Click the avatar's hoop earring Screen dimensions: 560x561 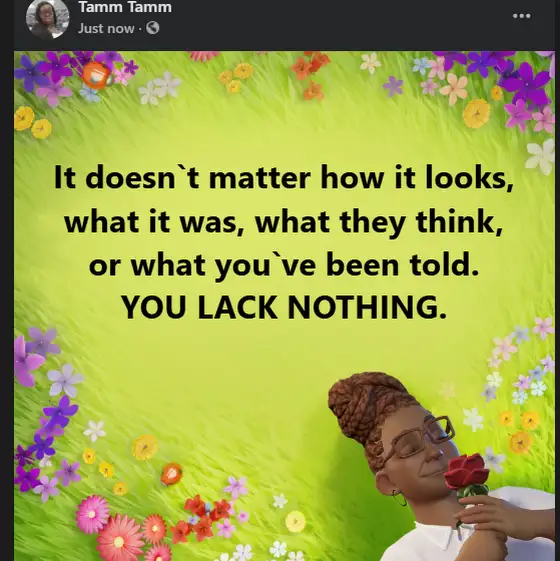399,498
